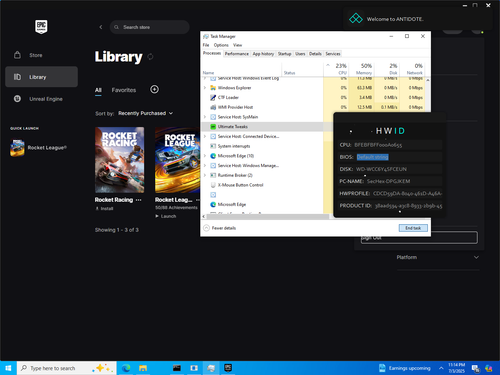This screenshot has height=375, width=500.
Task: Open the File menu in Task Manager
Action: 206,45
